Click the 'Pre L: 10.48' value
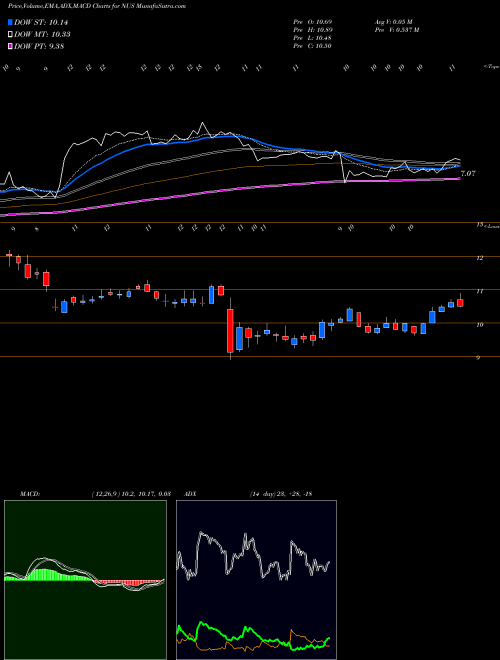Screen dimensions: 500x660 [313, 38]
